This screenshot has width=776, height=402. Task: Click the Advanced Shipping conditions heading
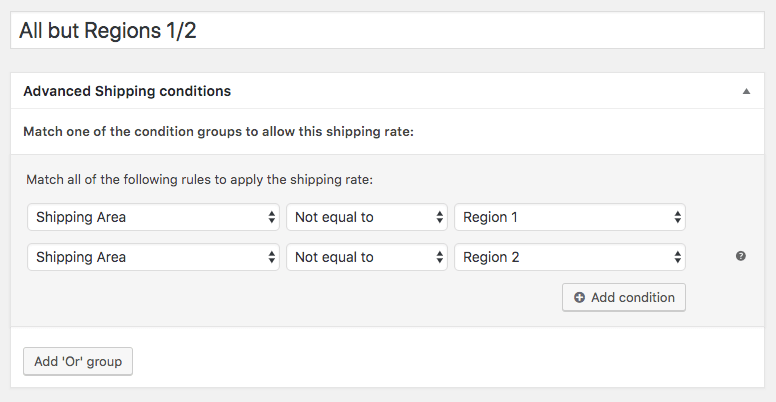pos(127,91)
